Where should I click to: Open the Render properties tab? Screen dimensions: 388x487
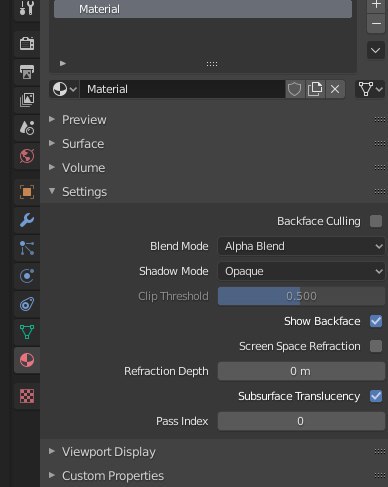27,44
